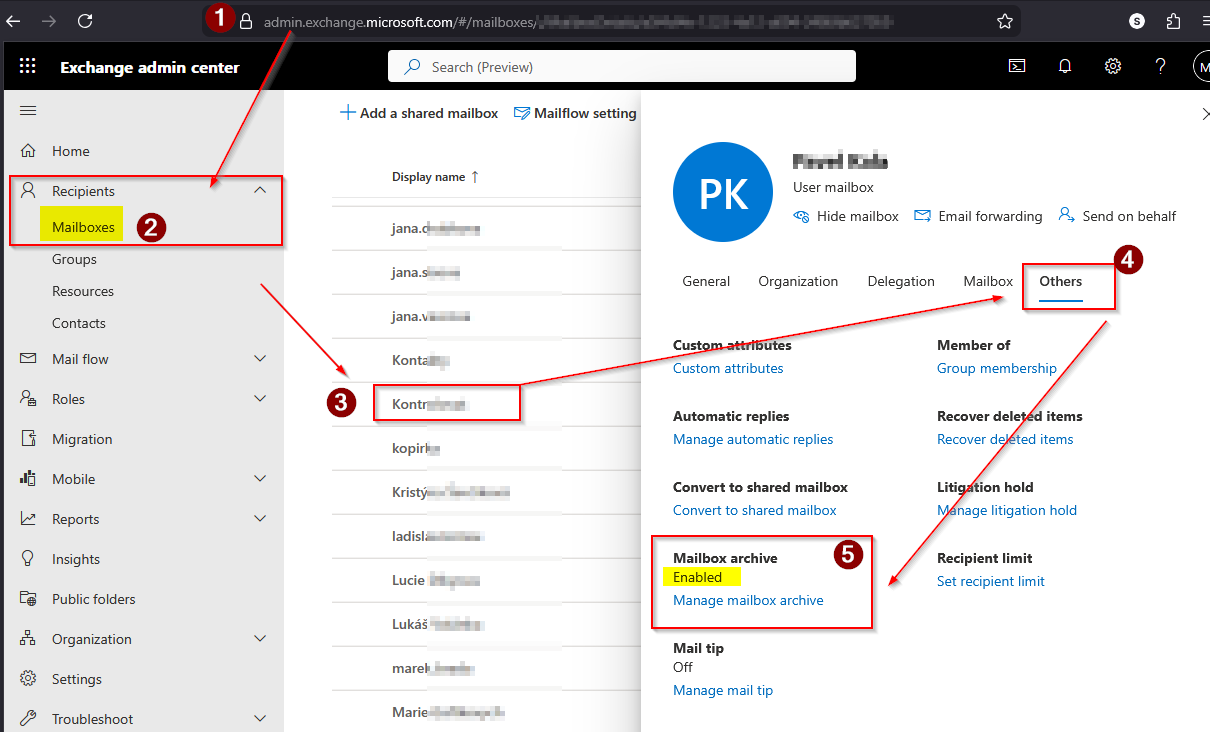The height and width of the screenshot is (732, 1210).
Task: Expand the Mail flow section
Action: coord(260,359)
